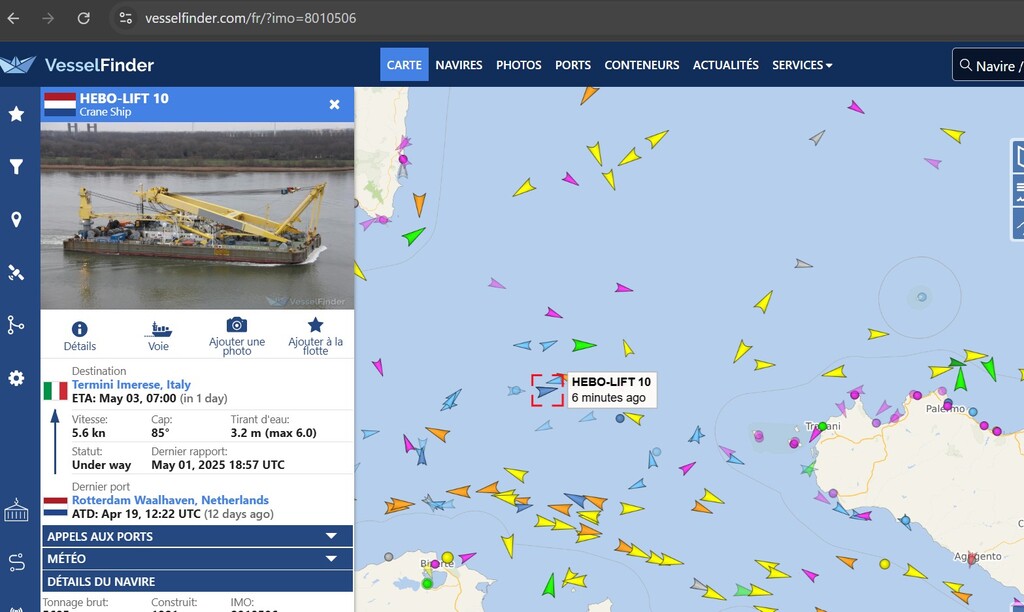Click the Palermo label on map
Screen dimensions: 1024x612
[x=945, y=409]
